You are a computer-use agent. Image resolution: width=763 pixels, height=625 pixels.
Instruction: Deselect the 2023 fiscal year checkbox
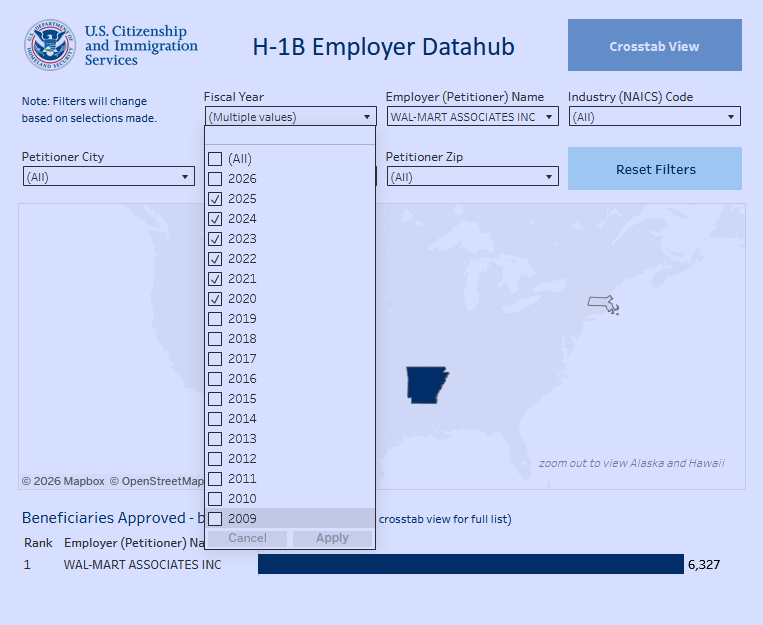pos(215,239)
